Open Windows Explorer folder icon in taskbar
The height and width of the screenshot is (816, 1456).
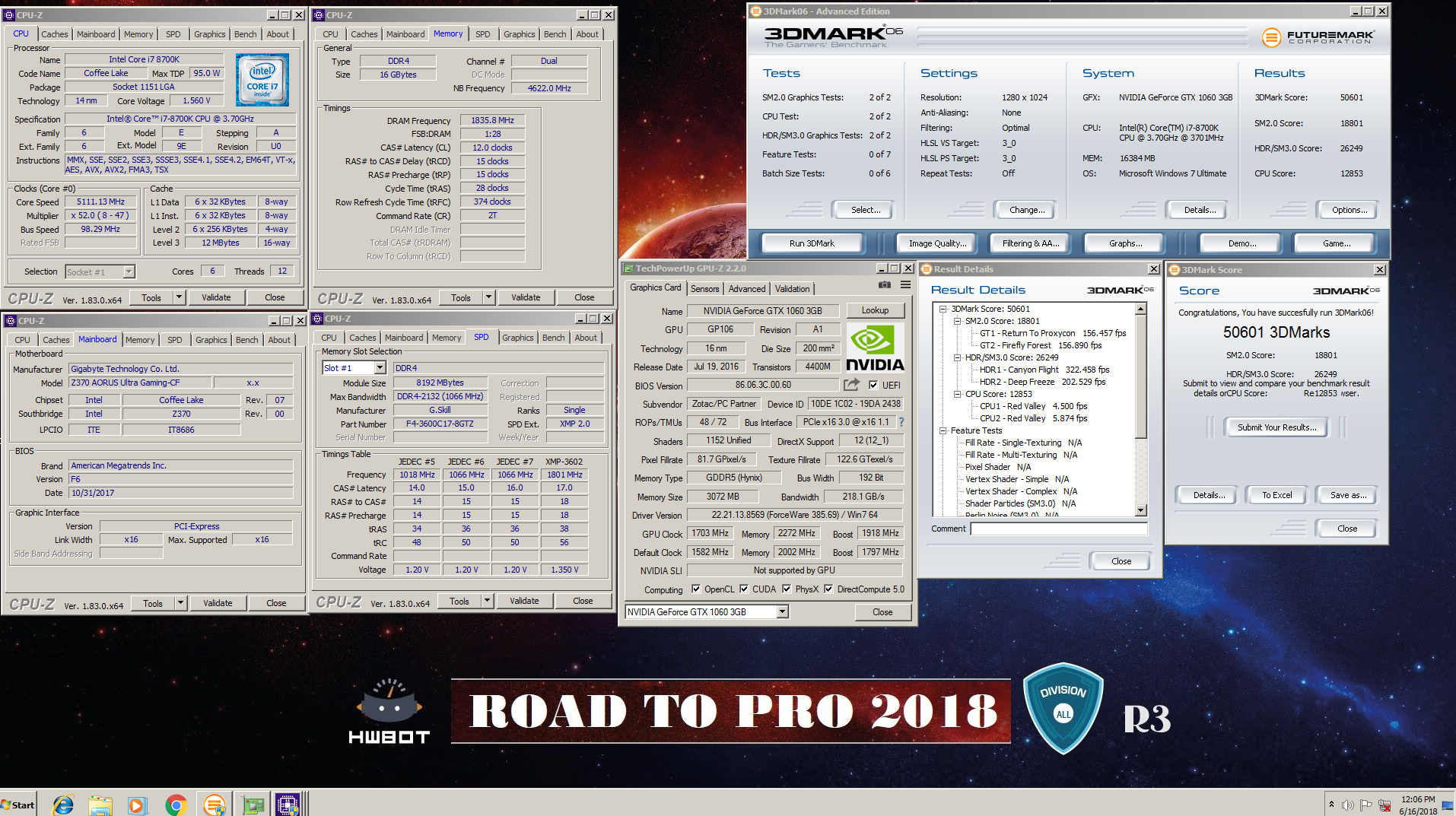[x=100, y=805]
